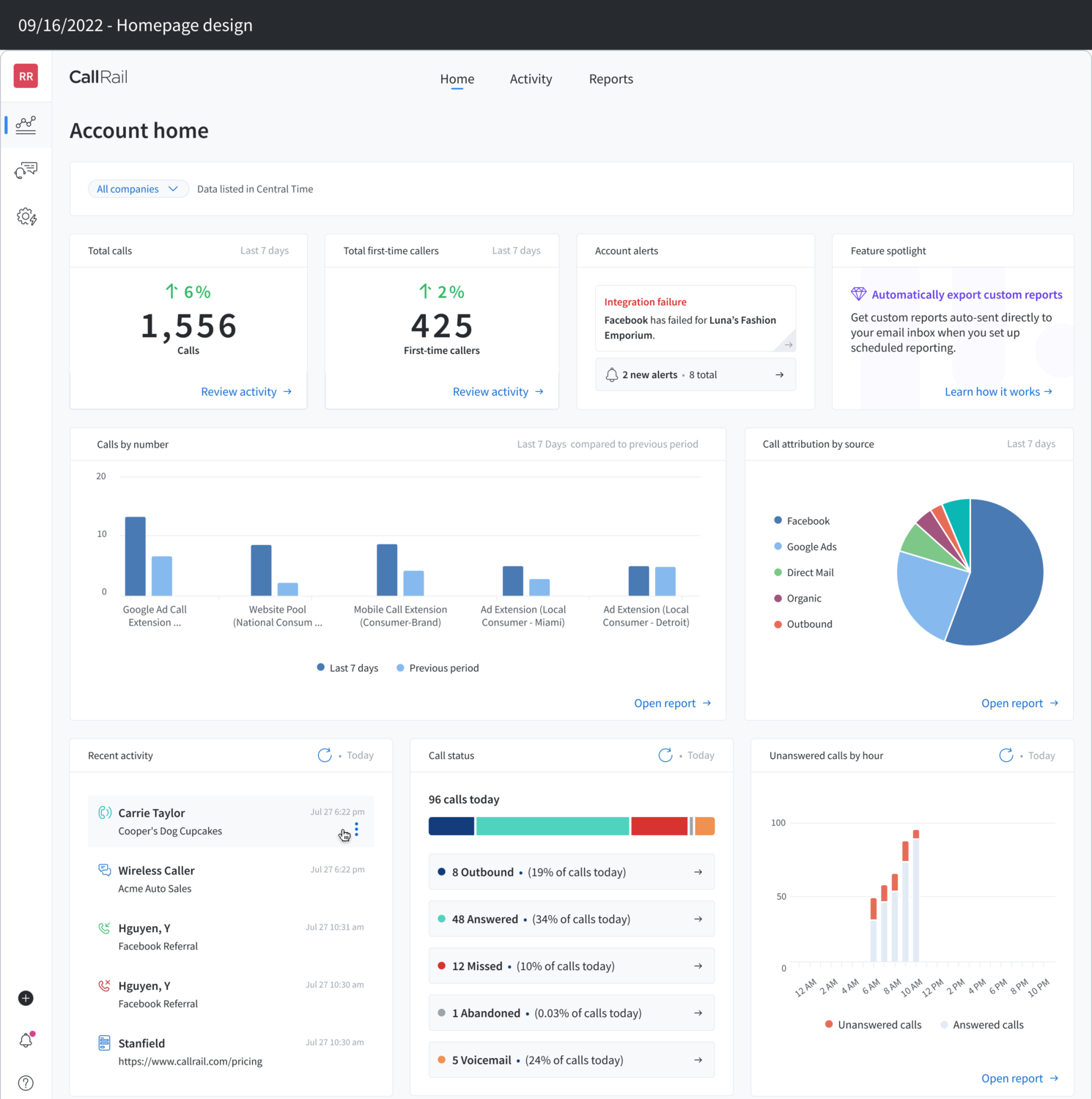
Task: Open the Conversations panel from the sidebar
Action: pyautogui.click(x=26, y=170)
